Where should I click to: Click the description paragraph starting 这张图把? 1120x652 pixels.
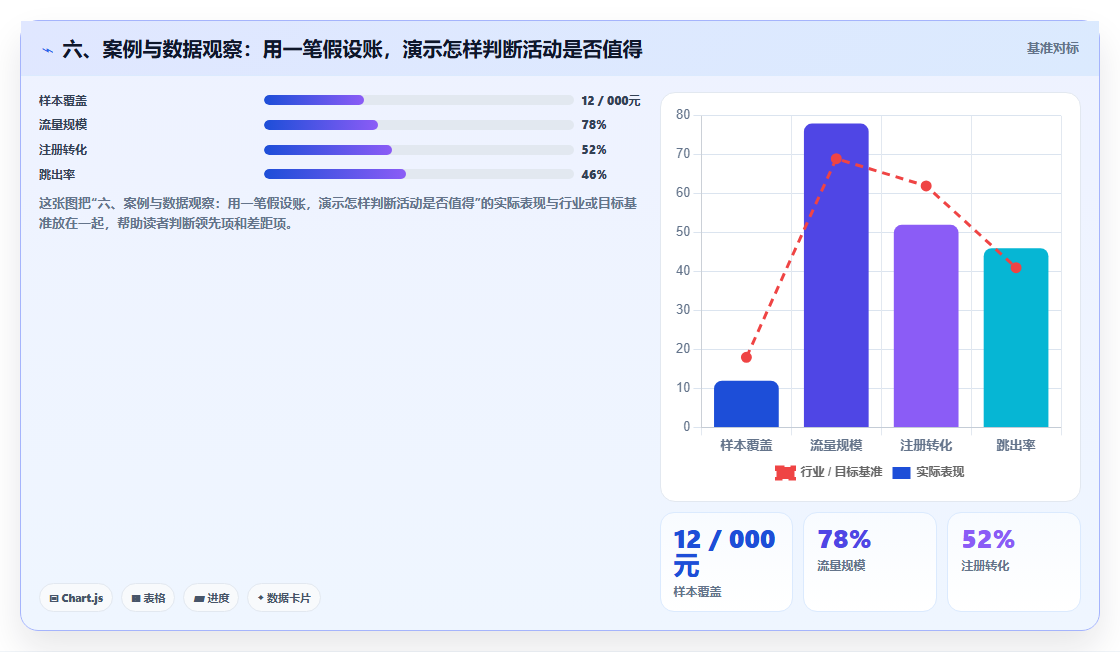coord(338,214)
